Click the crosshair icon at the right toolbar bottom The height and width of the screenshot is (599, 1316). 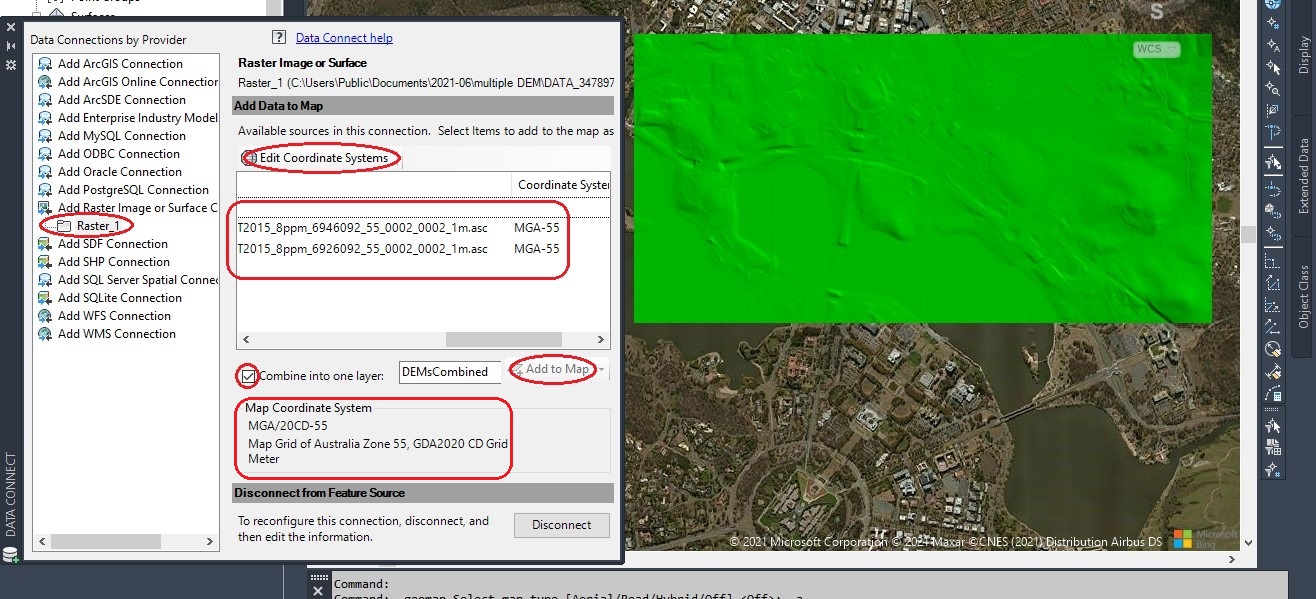tap(1272, 469)
